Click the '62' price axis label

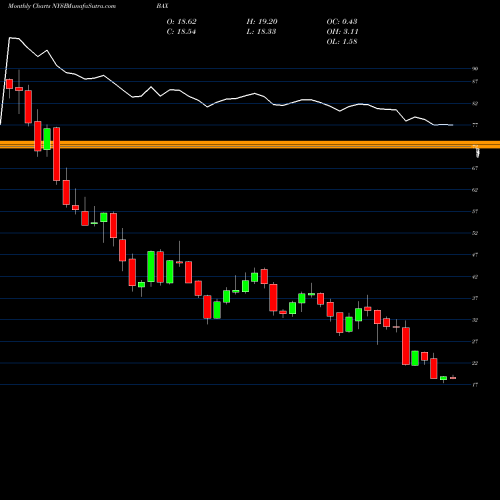click(475, 190)
